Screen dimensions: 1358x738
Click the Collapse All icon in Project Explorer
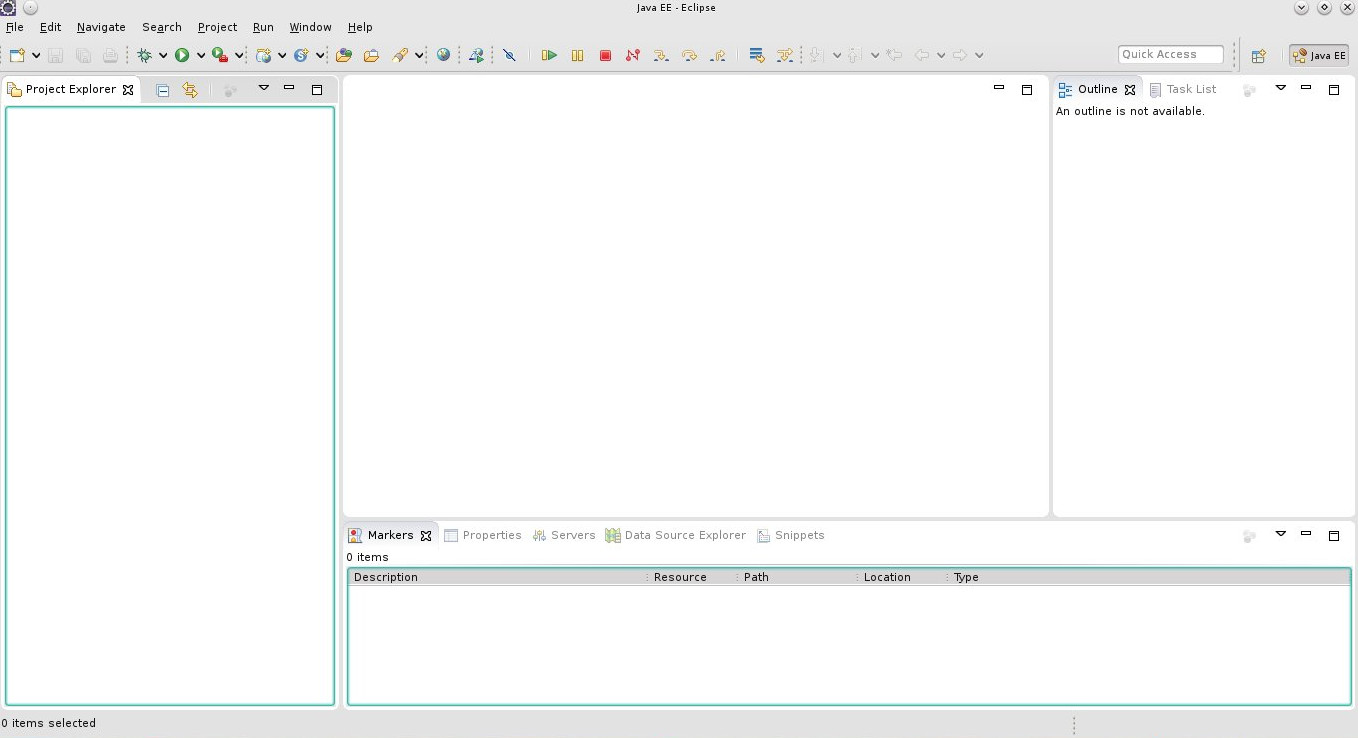point(163,90)
